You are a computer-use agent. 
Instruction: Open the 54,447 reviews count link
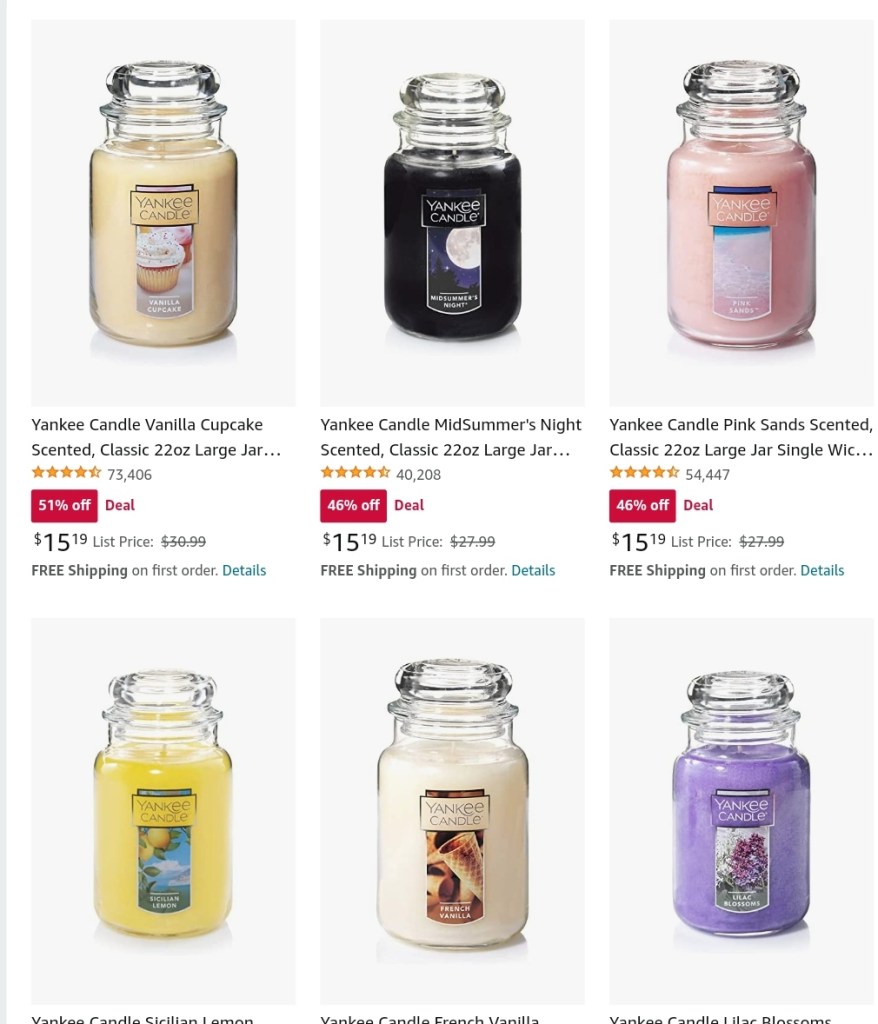[x=707, y=475]
